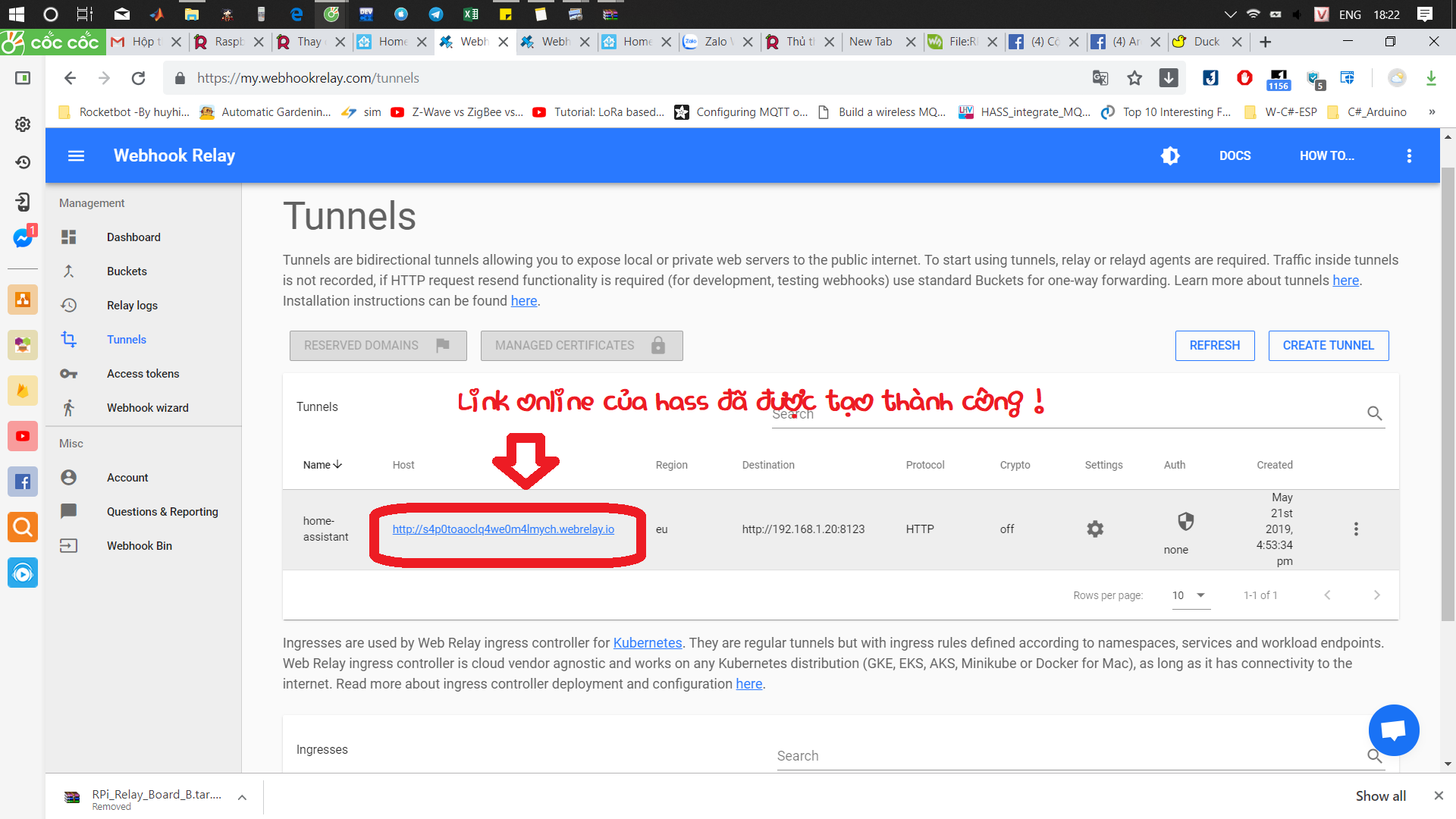The height and width of the screenshot is (819, 1456).
Task: Click the Access tokens key icon
Action: click(69, 374)
